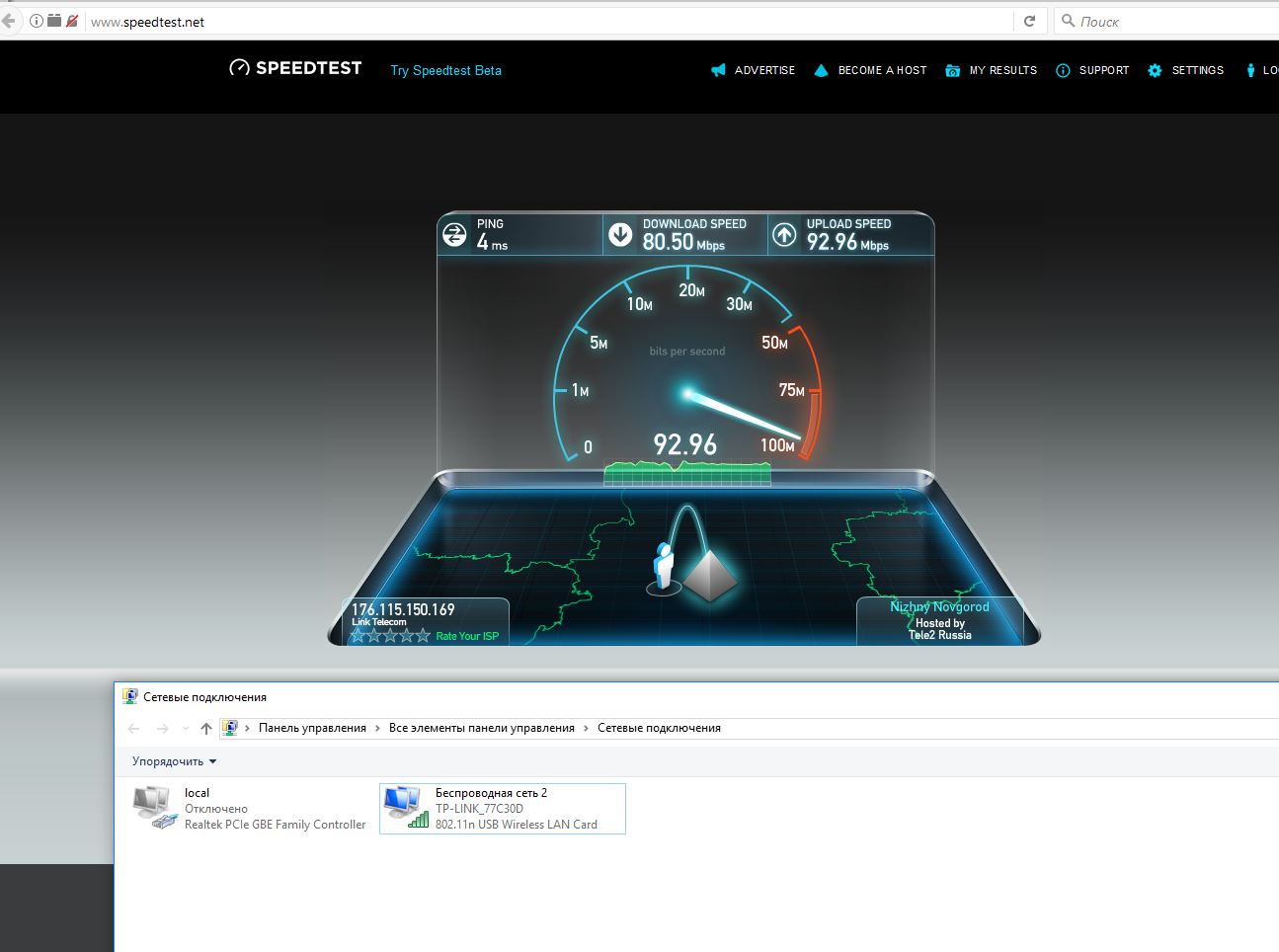Click the Speedtest logo
Screen dimensions: 1279x952
[295, 68]
